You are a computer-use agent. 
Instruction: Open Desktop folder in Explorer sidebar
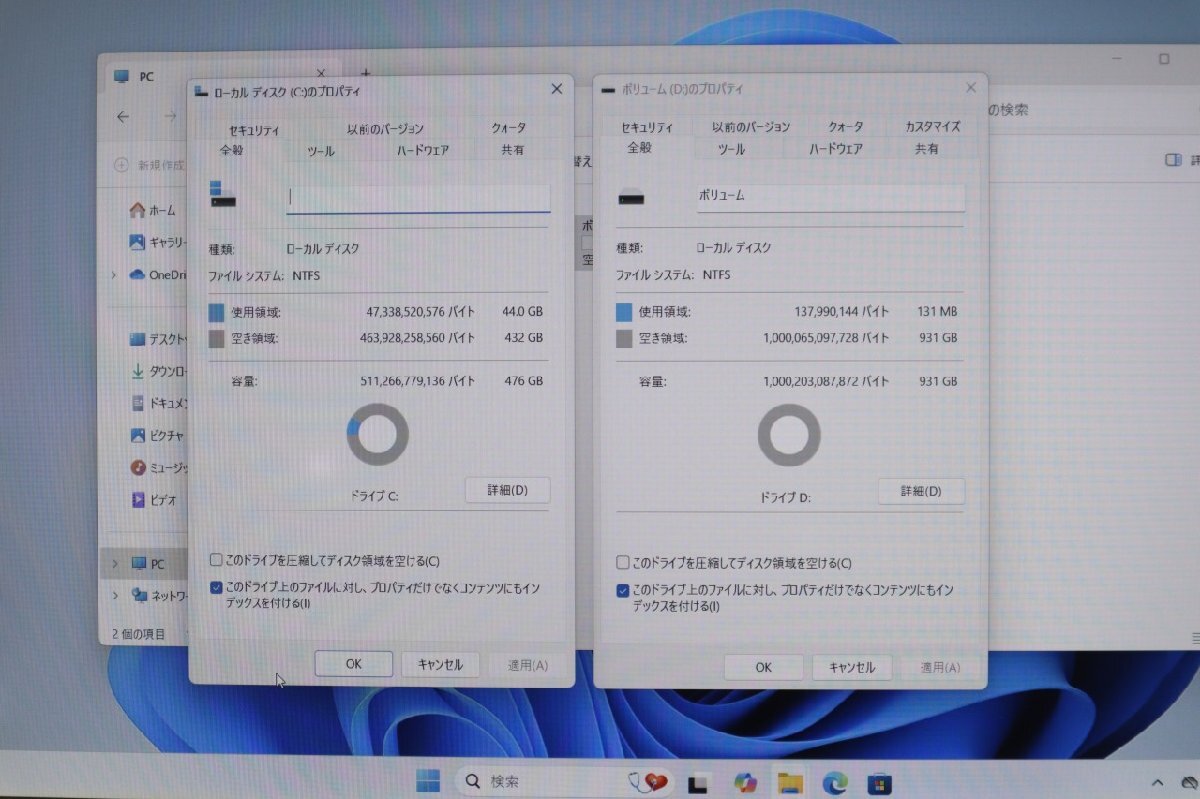pyautogui.click(x=160, y=339)
